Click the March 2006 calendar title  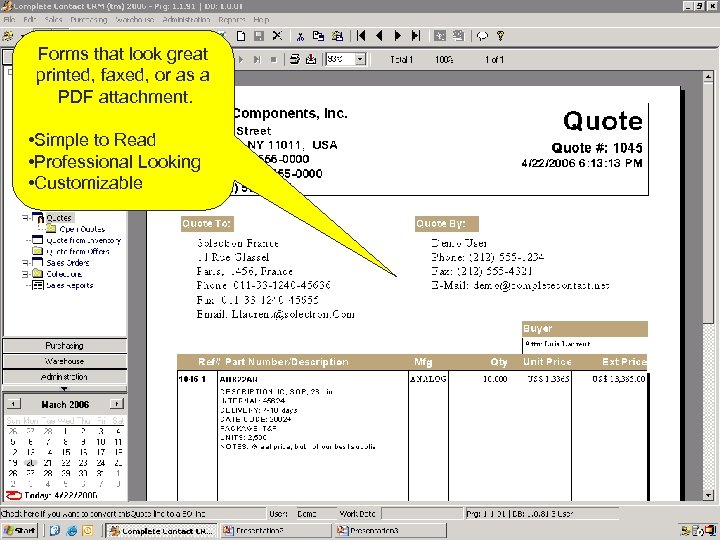(x=65, y=405)
